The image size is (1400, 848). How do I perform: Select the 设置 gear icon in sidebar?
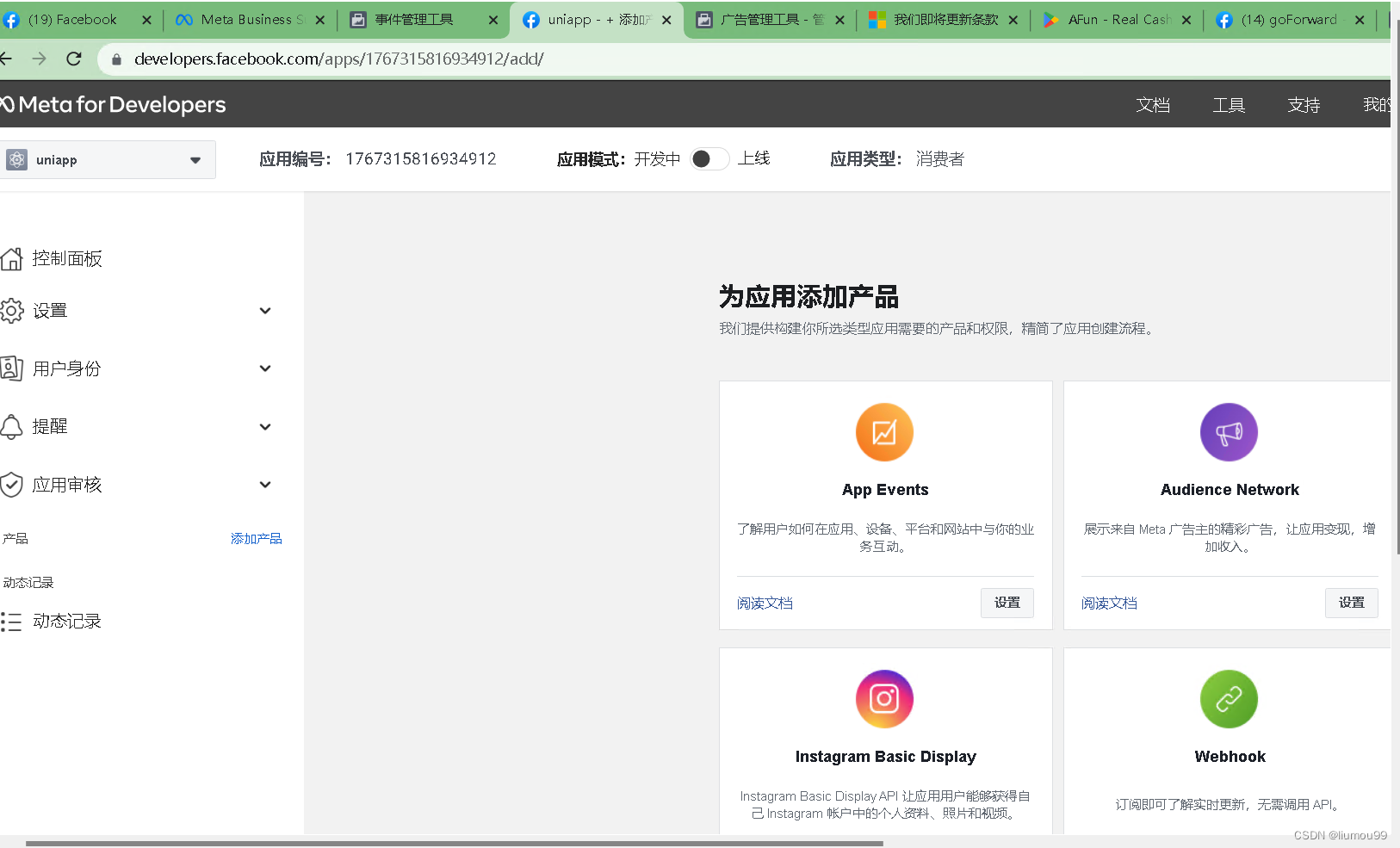point(12,310)
